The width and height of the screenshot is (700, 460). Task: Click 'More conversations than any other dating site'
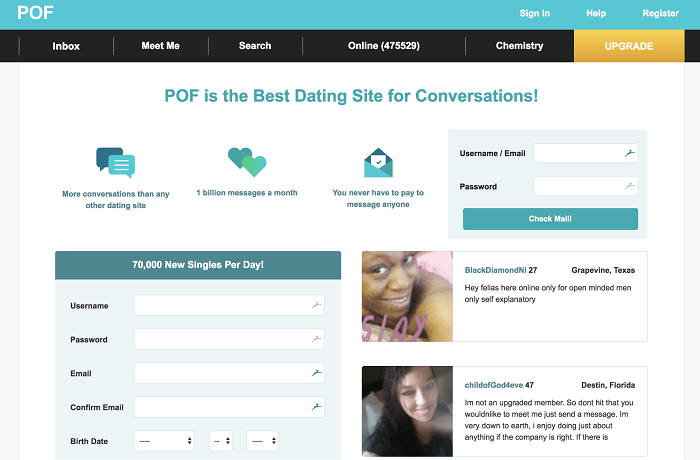(116, 200)
